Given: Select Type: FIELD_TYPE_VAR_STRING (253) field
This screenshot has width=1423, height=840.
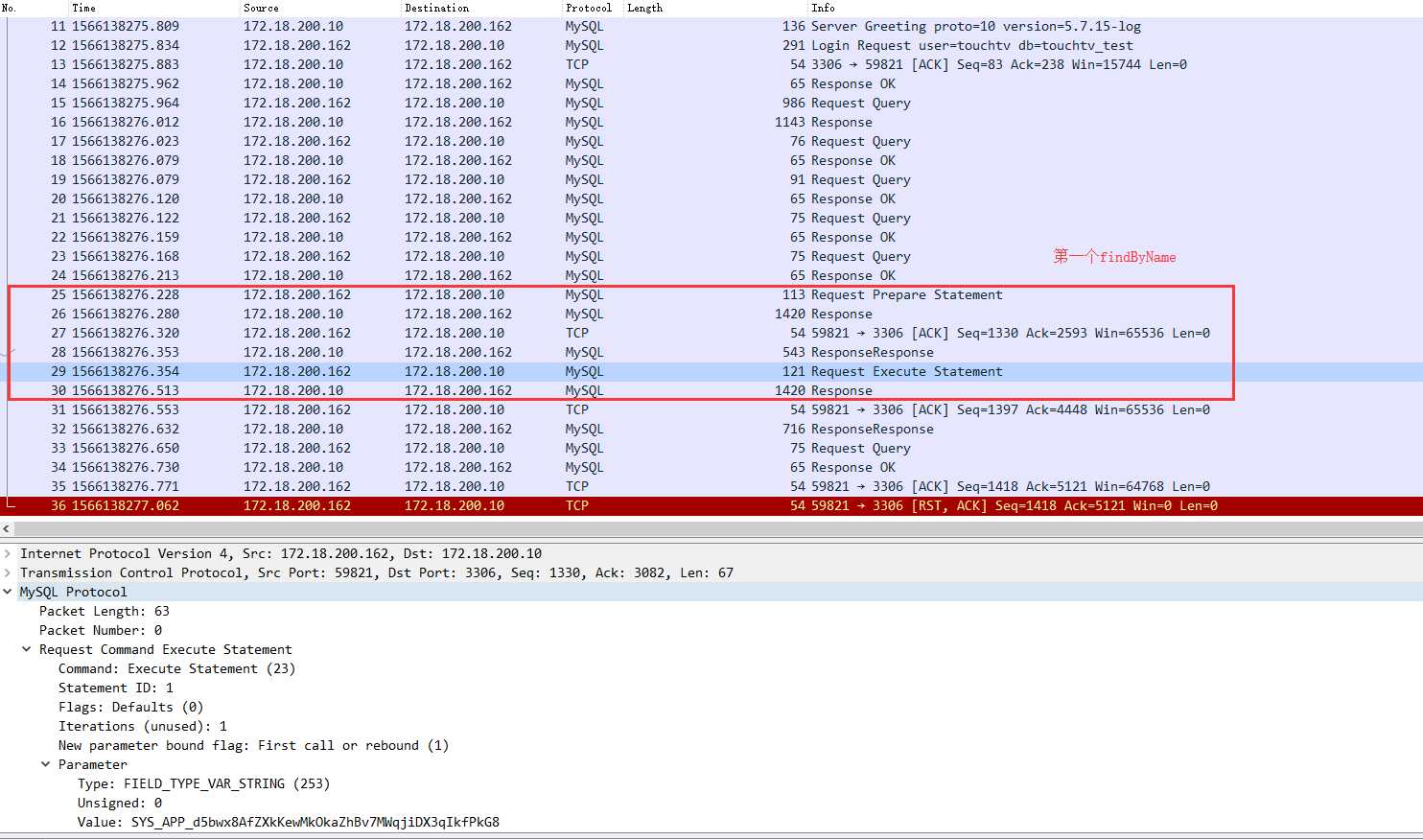Looking at the screenshot, I should point(203,783).
